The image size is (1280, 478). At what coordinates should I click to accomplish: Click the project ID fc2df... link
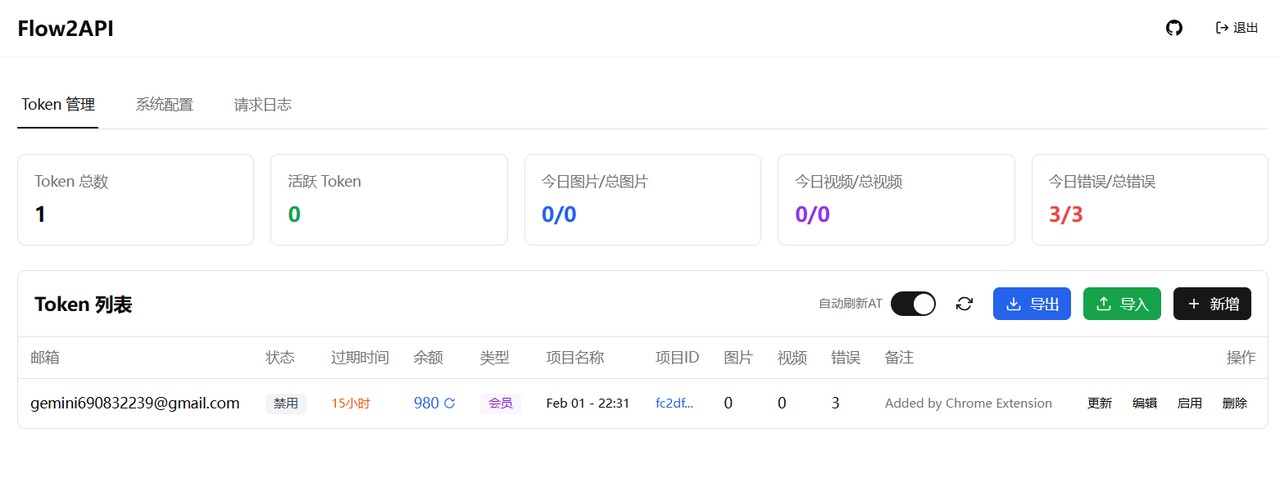[x=676, y=403]
